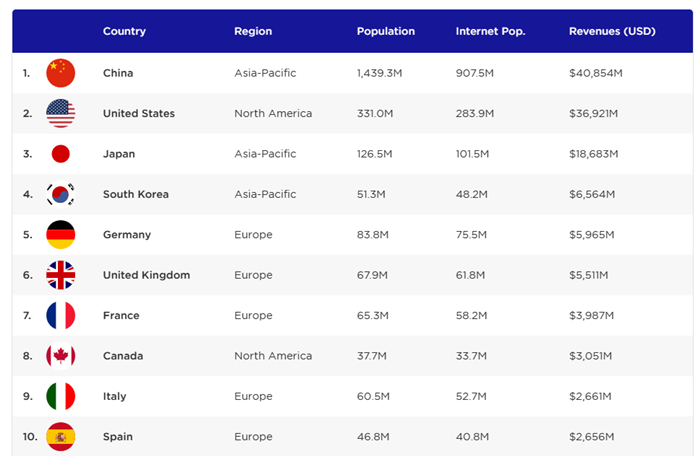The image size is (700, 456).
Task: Select the Germany flag icon
Action: (60, 235)
